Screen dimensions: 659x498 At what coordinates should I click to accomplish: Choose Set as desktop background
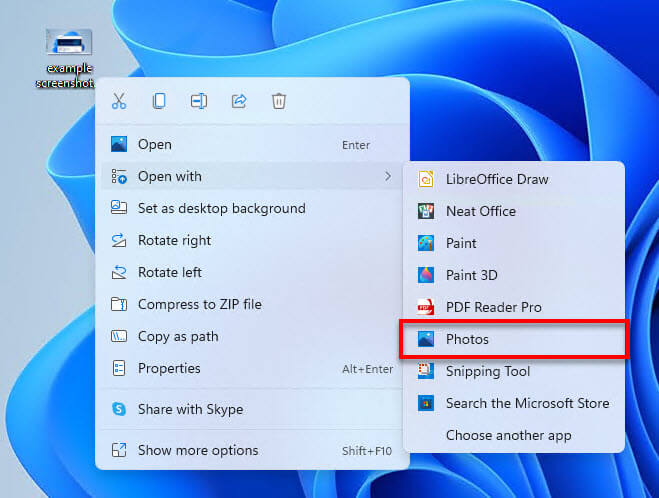(252, 208)
